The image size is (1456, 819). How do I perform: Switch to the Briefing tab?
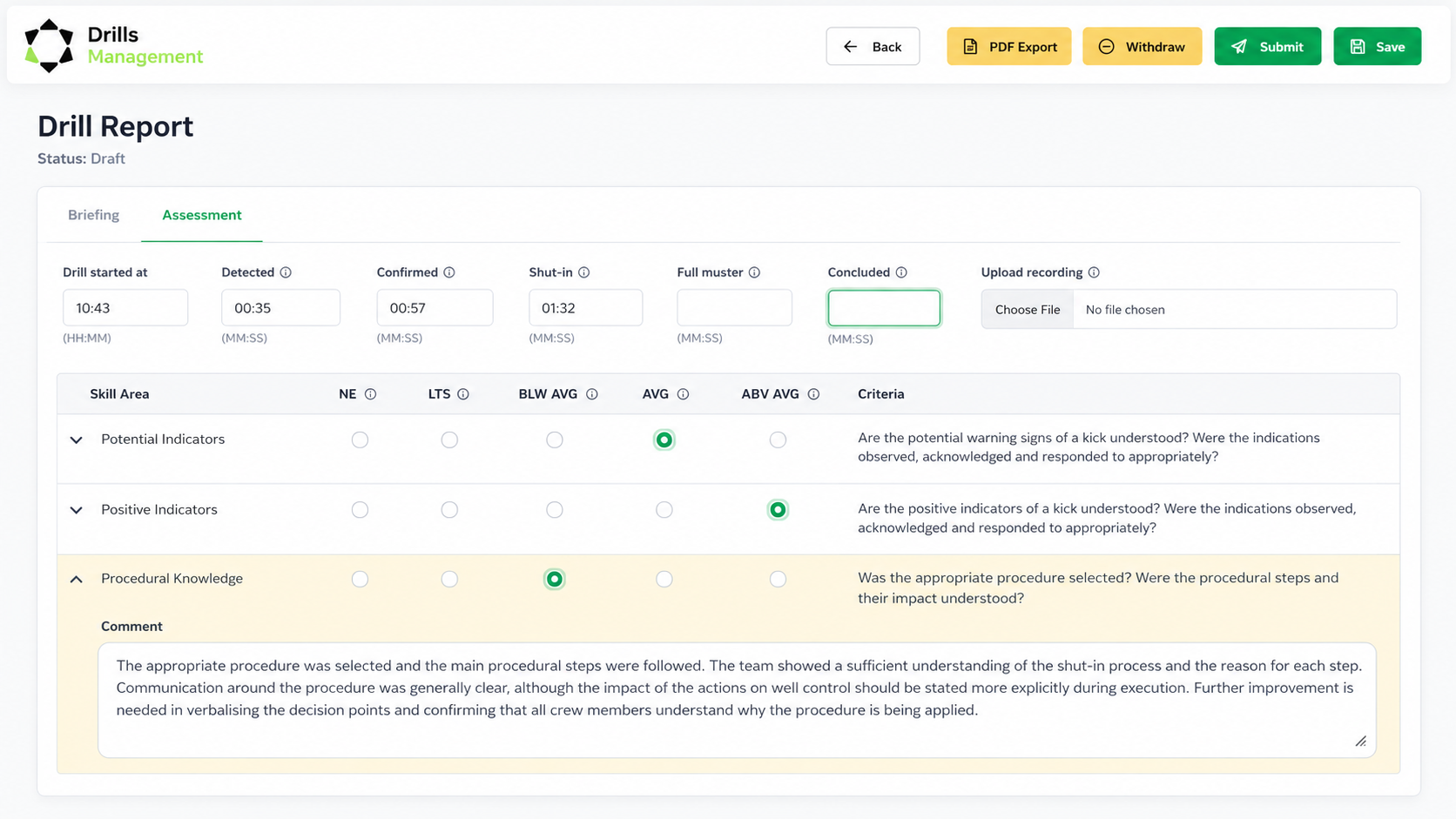(x=93, y=215)
